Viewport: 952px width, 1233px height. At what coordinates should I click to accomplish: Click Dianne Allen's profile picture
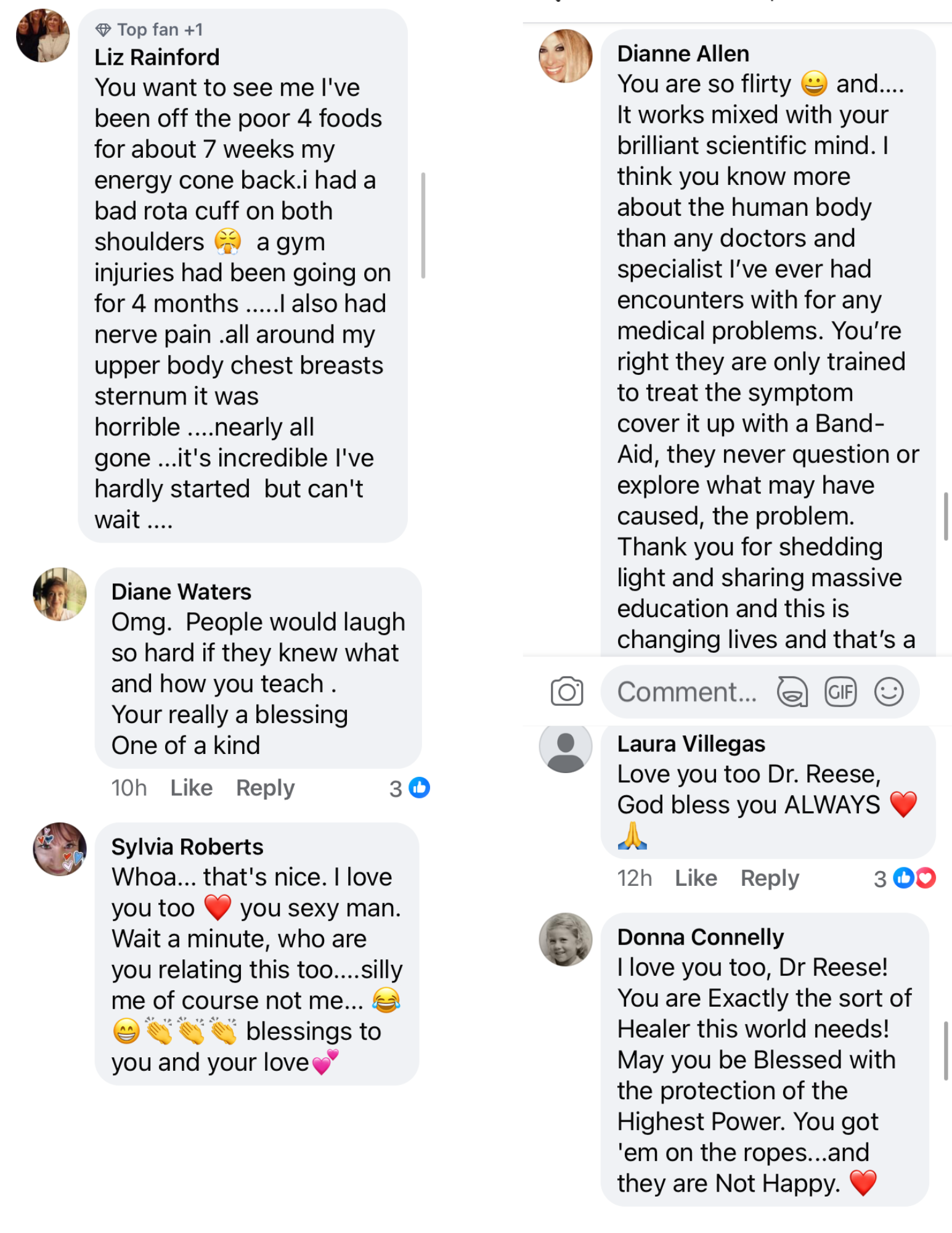(x=565, y=56)
